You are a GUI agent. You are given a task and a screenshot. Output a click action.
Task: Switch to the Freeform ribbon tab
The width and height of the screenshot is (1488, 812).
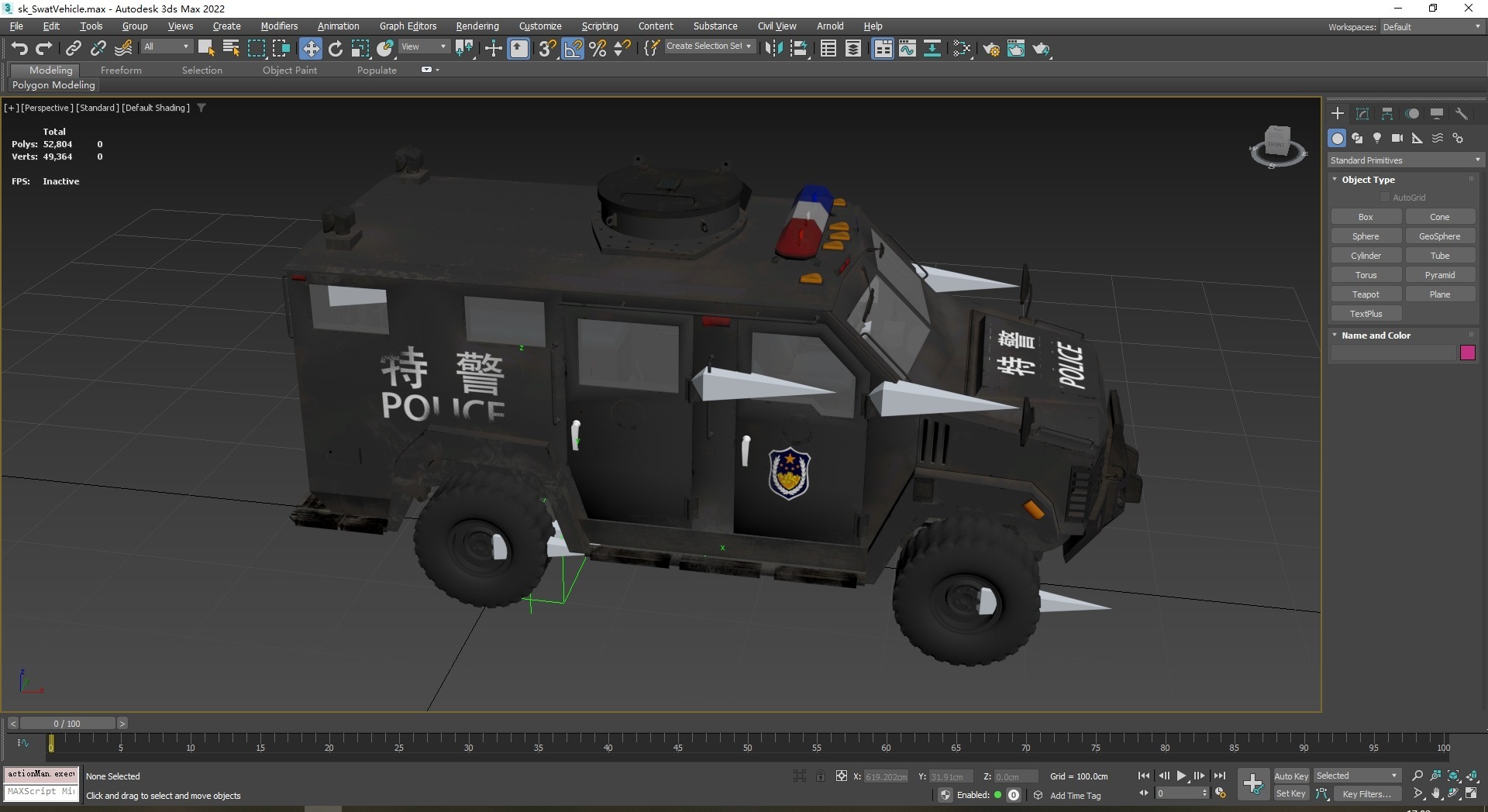[x=121, y=70]
